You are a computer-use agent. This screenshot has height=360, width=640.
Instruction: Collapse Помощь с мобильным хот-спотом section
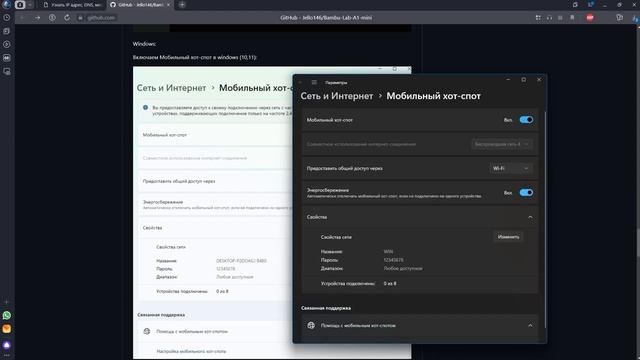(x=530, y=325)
